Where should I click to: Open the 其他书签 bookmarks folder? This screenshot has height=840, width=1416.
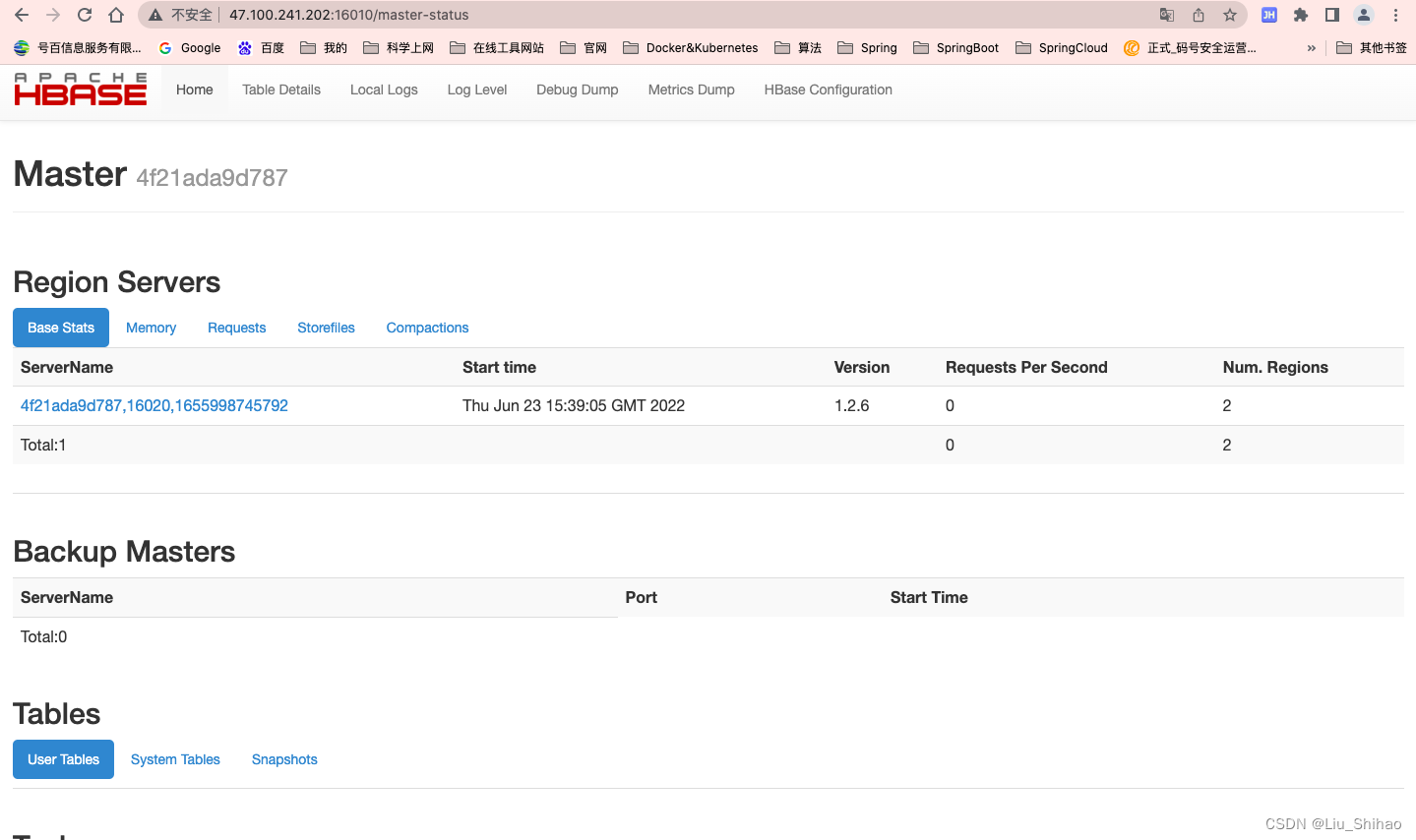tap(1372, 47)
